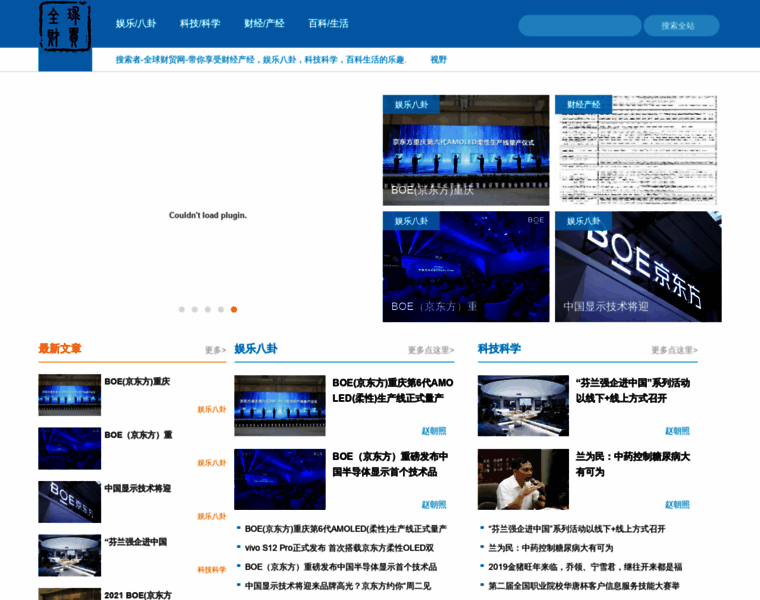Open 科技科学 thumbnail of round exhibition hall
This screenshot has width=760, height=600.
pos(523,406)
